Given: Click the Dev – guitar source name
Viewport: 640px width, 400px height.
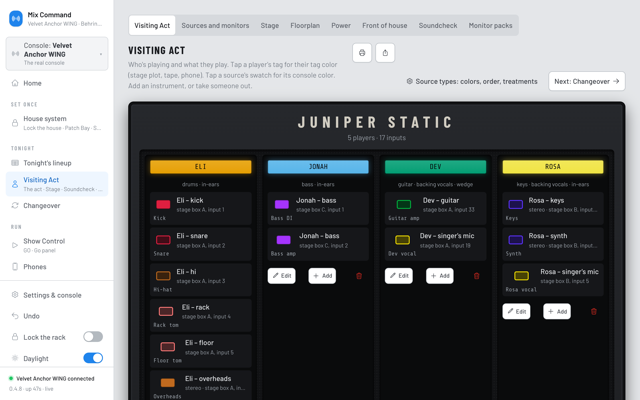Looking at the screenshot, I should point(441,200).
